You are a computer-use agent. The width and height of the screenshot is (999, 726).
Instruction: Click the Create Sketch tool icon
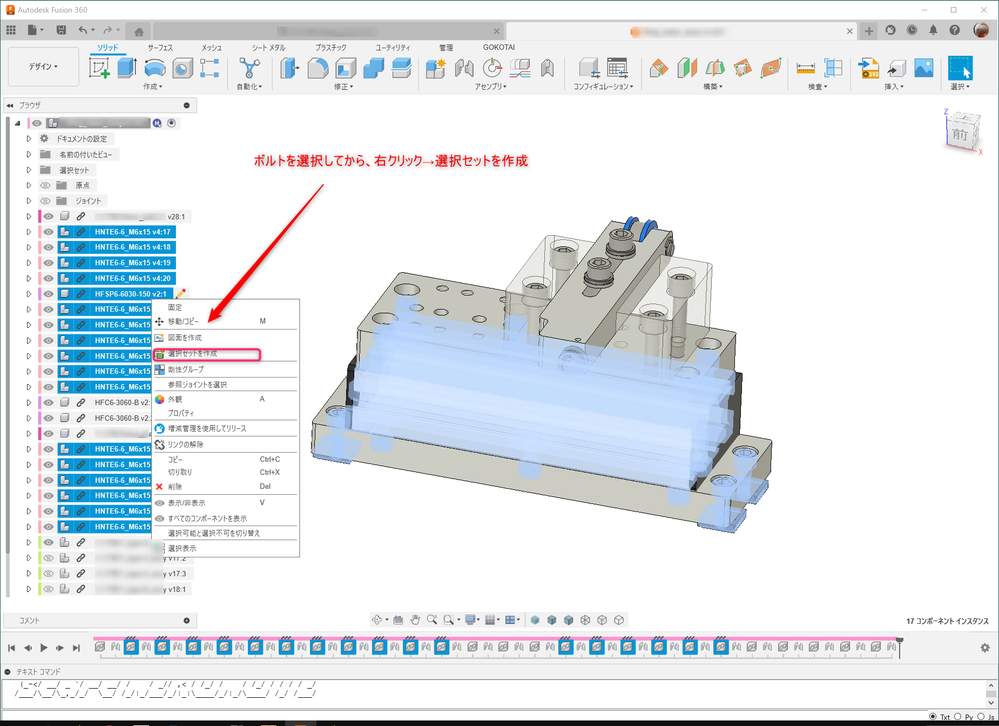pos(99,68)
